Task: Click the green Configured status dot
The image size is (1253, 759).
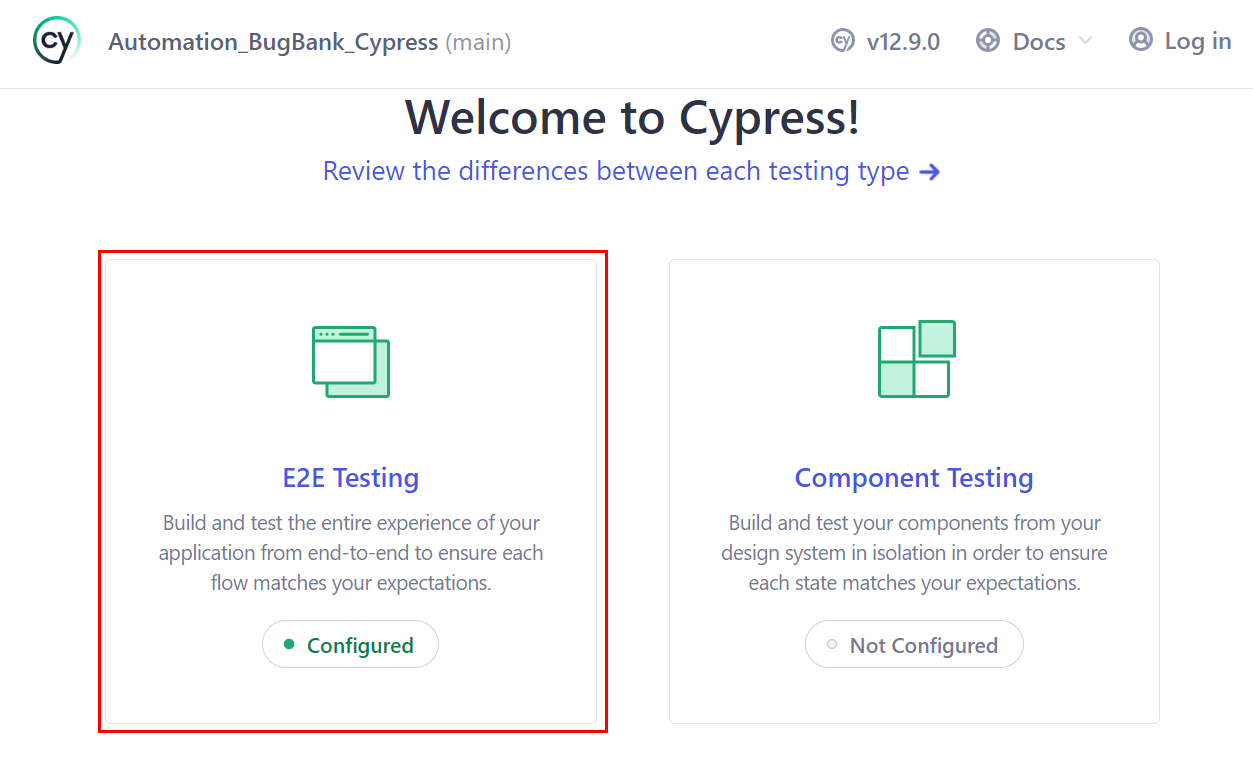Action: coord(287,644)
